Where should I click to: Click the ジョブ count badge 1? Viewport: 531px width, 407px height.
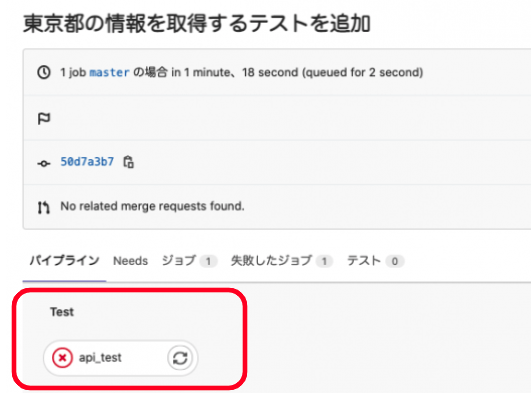208,261
